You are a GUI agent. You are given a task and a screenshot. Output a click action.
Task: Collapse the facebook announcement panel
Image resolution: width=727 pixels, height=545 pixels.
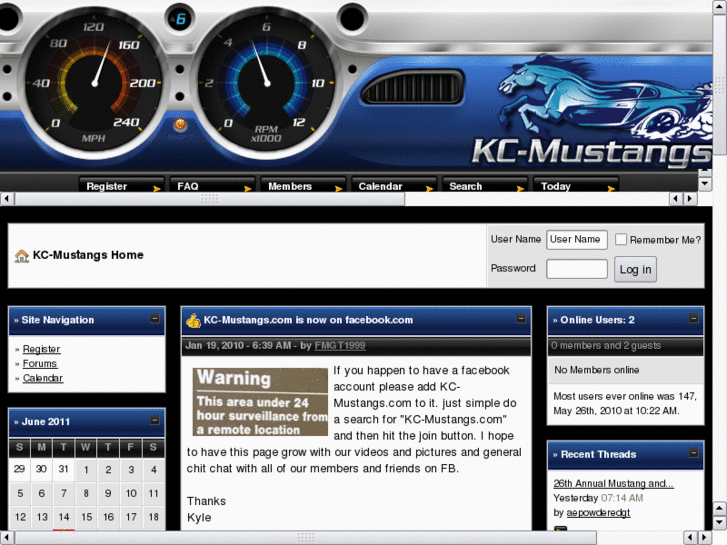click(x=521, y=319)
